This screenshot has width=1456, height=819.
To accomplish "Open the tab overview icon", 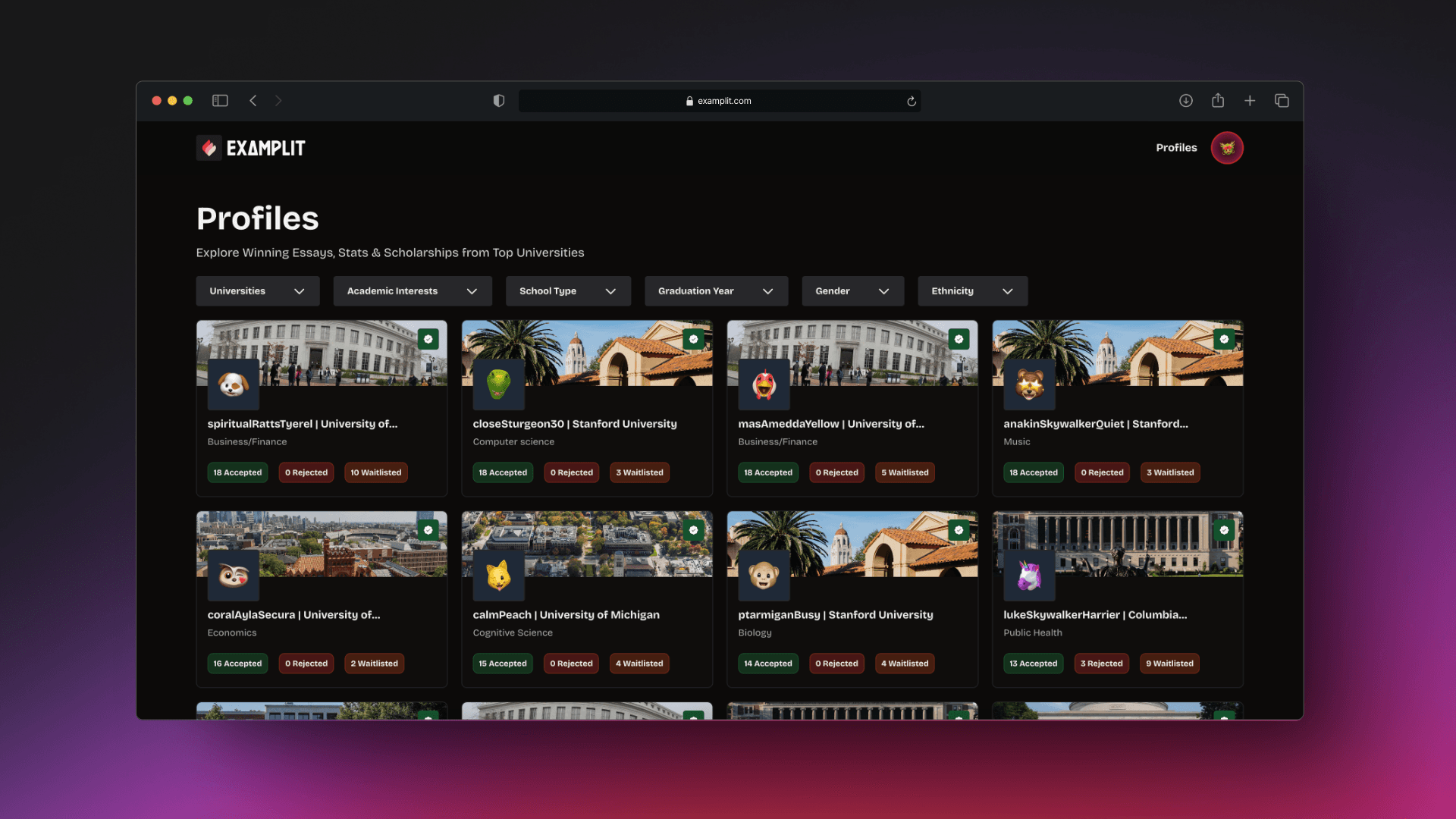I will click(1282, 101).
